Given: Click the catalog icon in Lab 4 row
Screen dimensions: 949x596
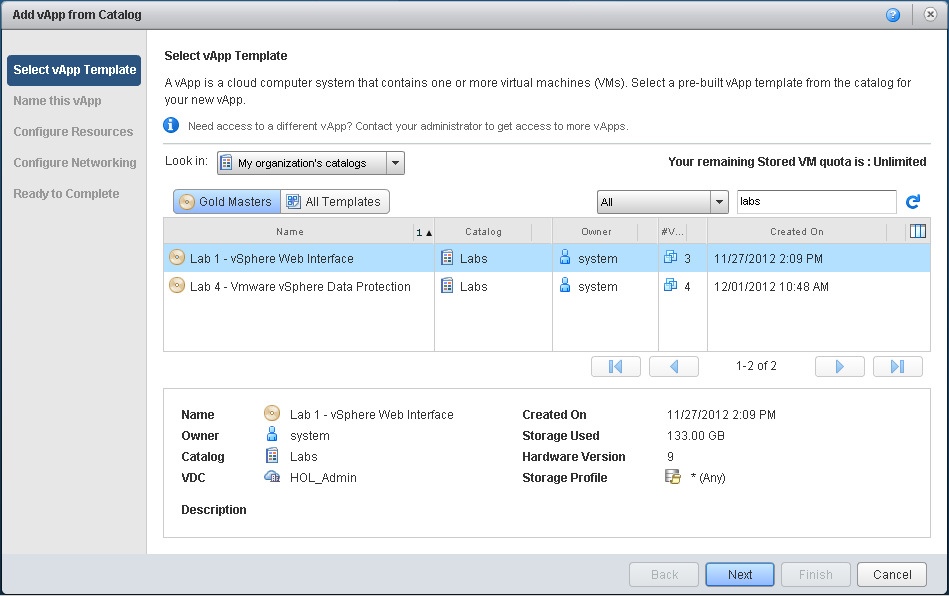Looking at the screenshot, I should pyautogui.click(x=447, y=286).
